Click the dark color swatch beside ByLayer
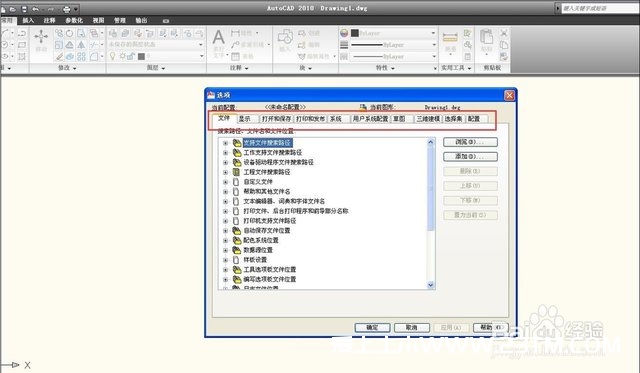 tap(355, 33)
